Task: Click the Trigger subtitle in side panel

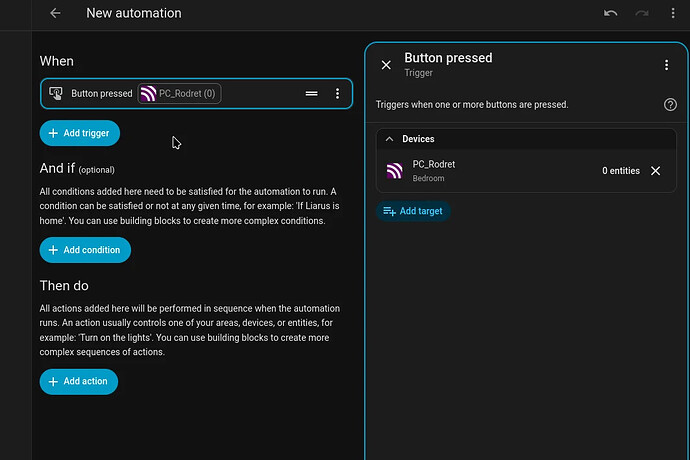Action: coord(418,73)
